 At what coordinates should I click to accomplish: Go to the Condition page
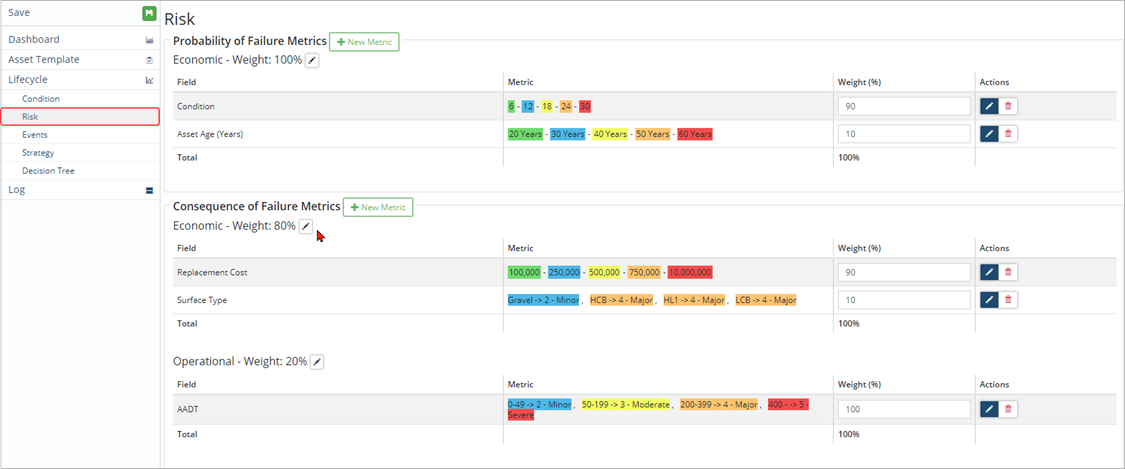pyautogui.click(x=41, y=99)
